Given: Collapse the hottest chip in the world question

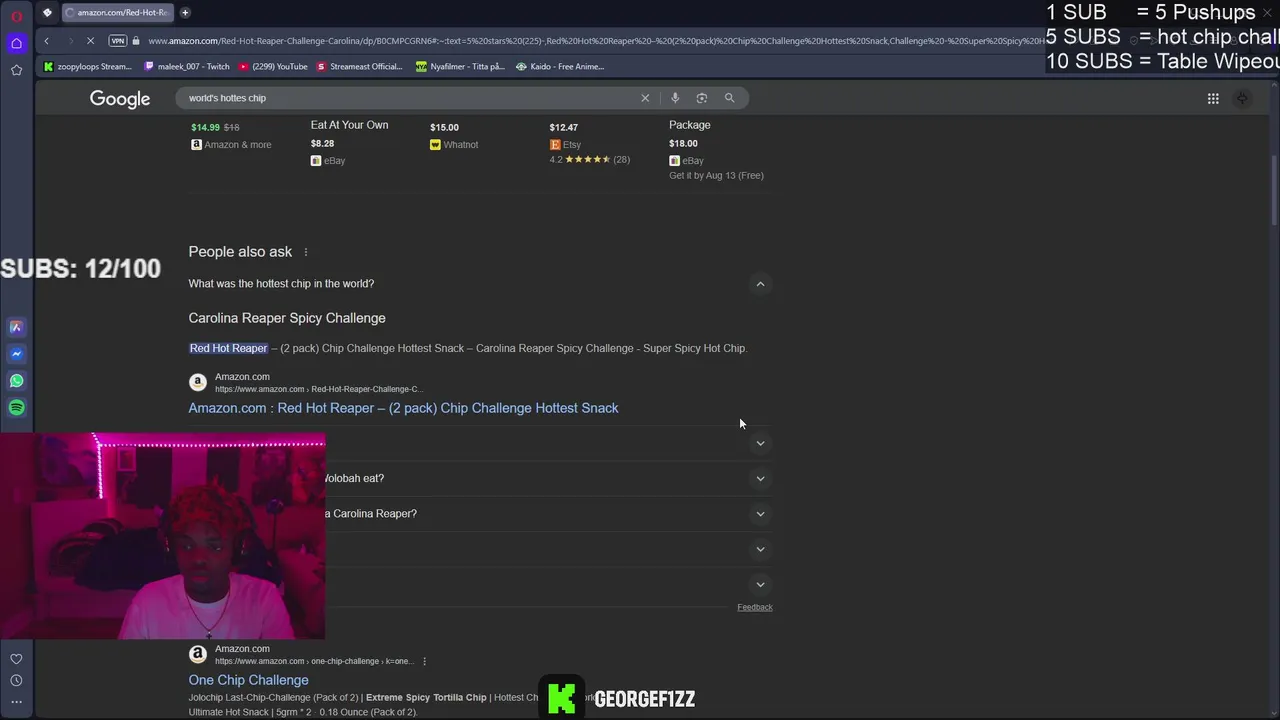Looking at the screenshot, I should tap(760, 284).
